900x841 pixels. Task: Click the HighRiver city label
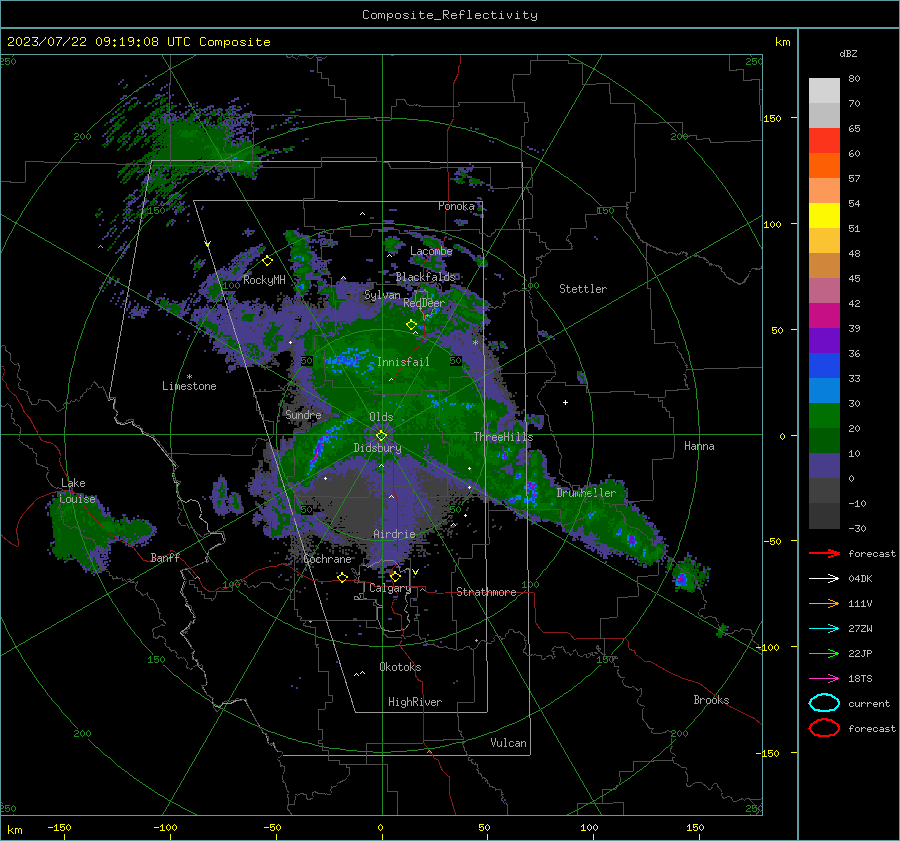415,702
